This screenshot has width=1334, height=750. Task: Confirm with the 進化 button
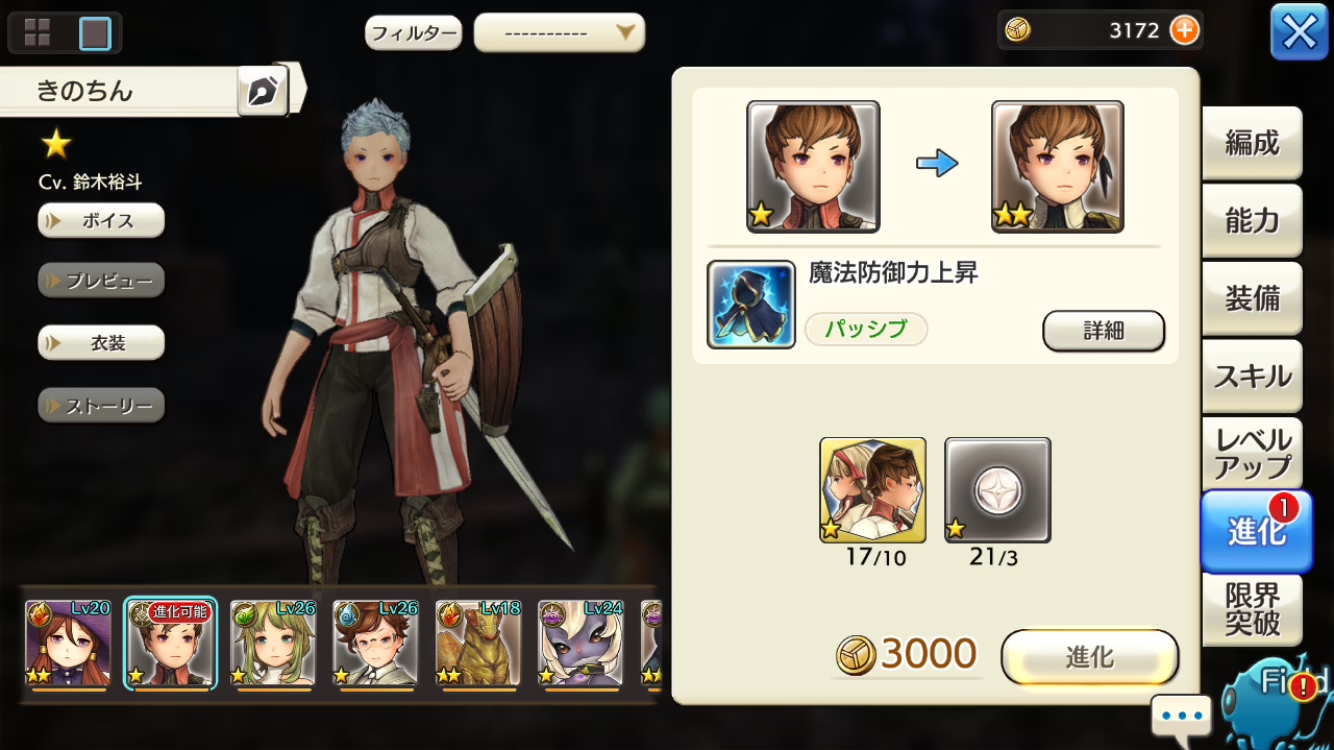pos(1090,657)
